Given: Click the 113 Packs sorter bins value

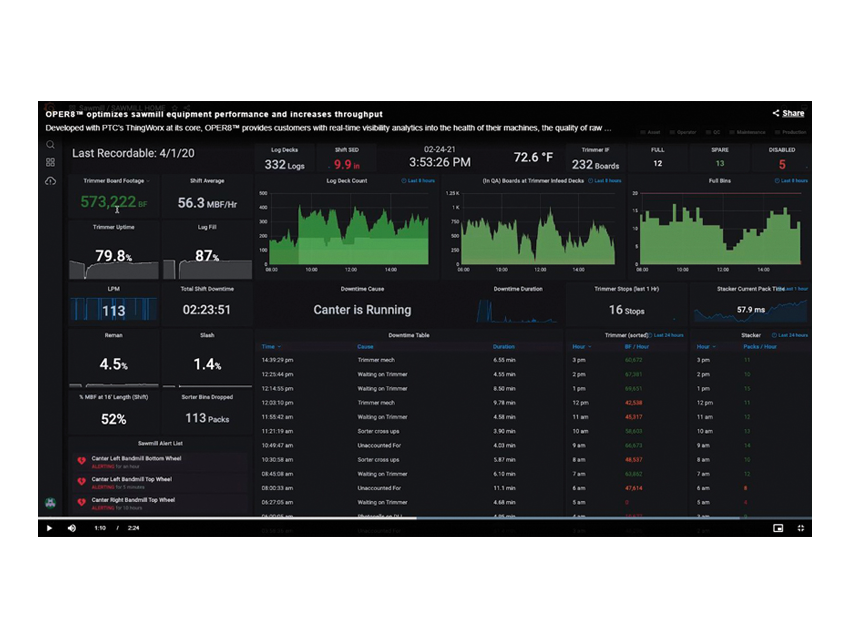Looking at the screenshot, I should 207,419.
